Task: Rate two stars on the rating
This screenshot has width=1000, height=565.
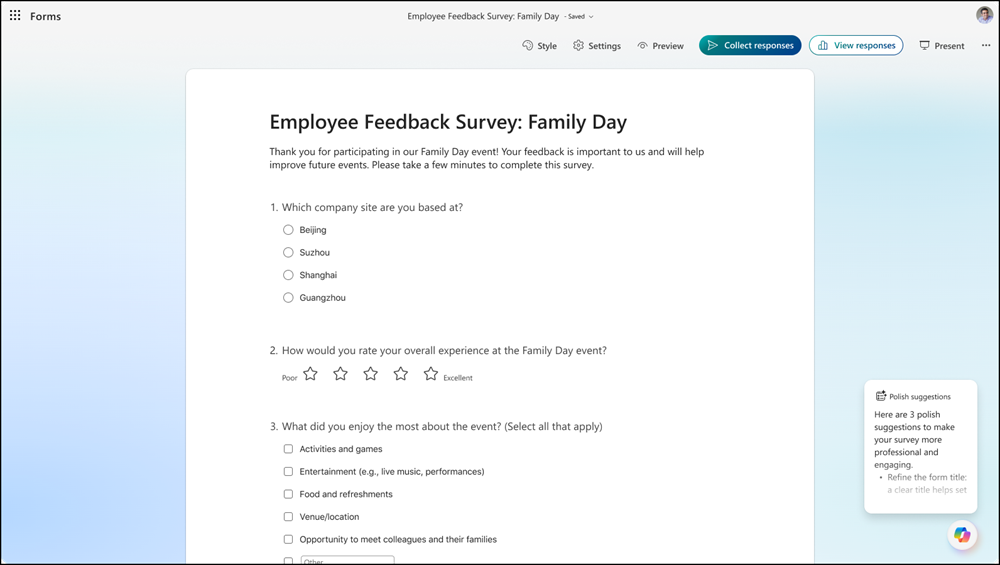Action: pyautogui.click(x=341, y=374)
